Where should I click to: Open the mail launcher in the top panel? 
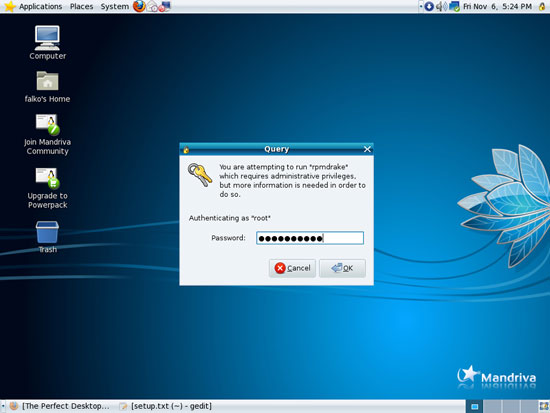point(152,6)
